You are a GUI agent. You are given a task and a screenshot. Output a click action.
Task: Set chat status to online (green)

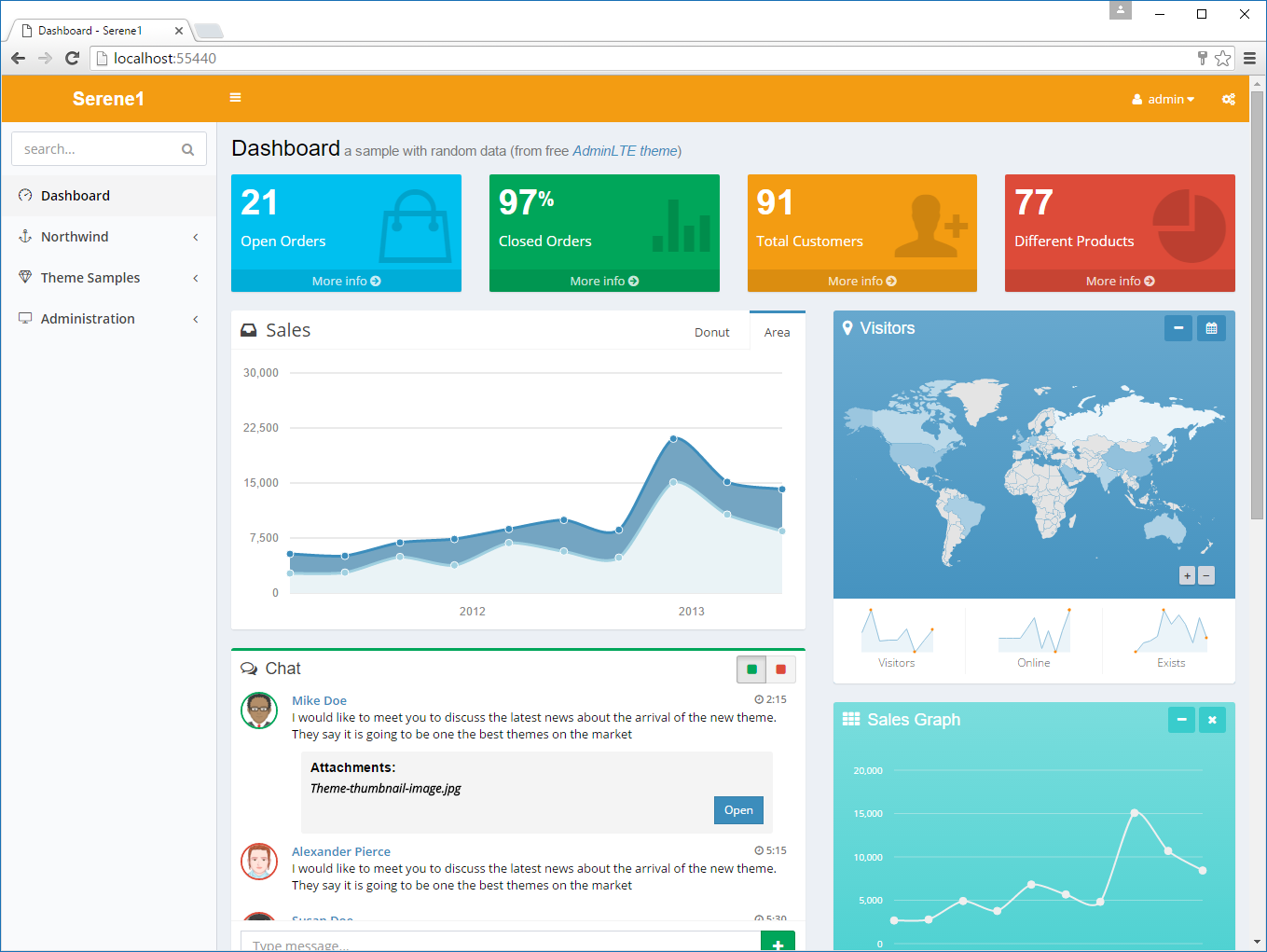pos(751,669)
